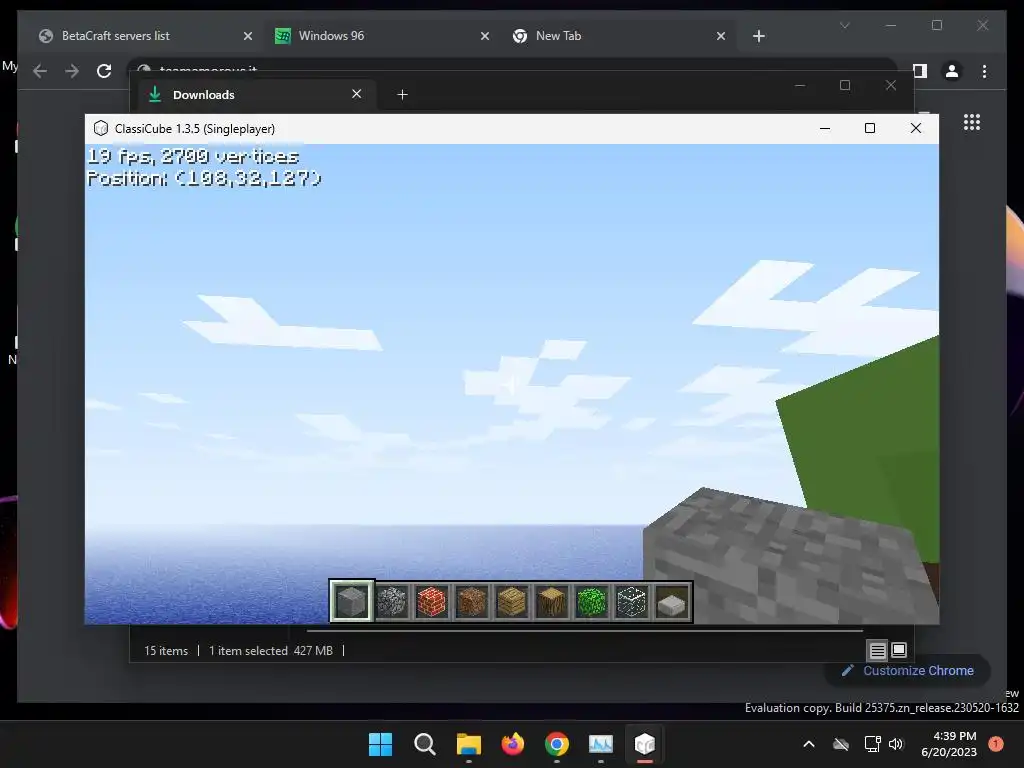The height and width of the screenshot is (768, 1024).
Task: Switch File Explorer to details view
Action: coord(877,650)
